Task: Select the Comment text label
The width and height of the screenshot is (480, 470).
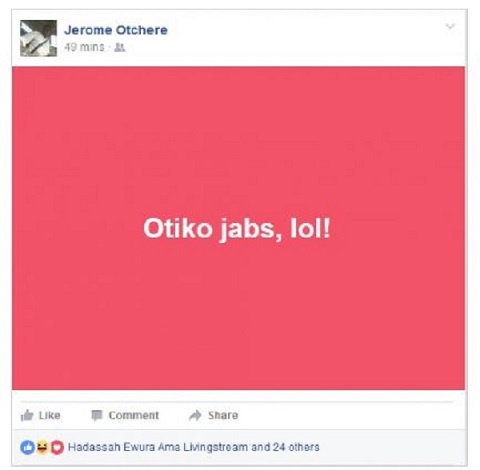Action: (133, 415)
